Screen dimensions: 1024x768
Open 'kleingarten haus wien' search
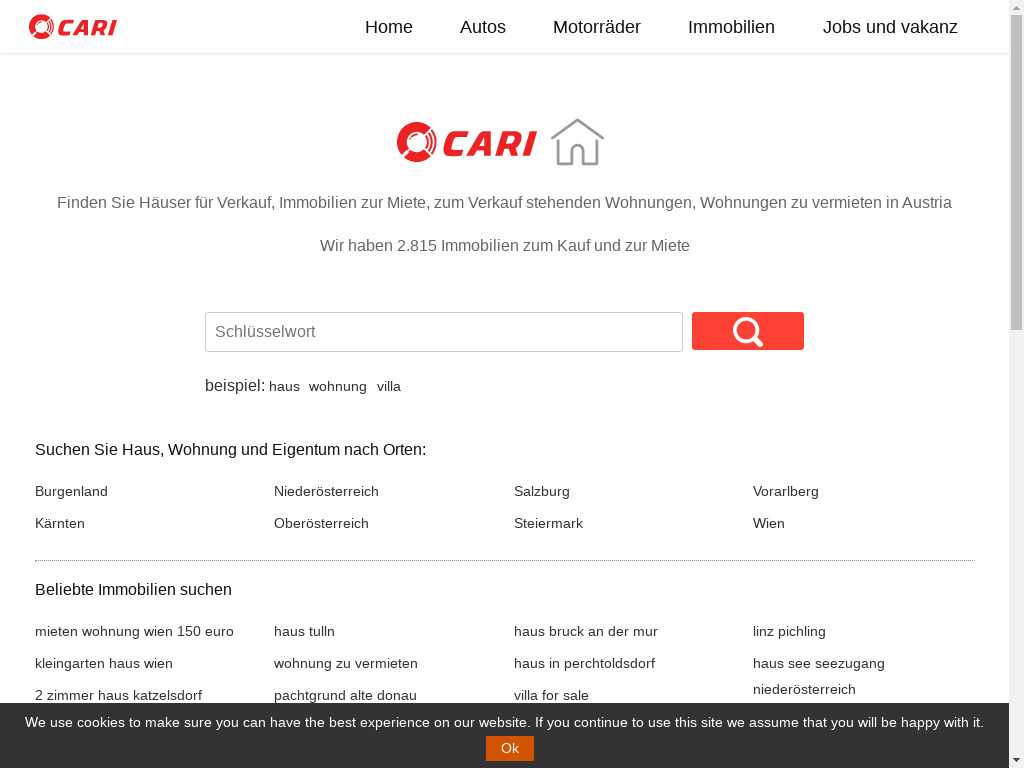[104, 664]
